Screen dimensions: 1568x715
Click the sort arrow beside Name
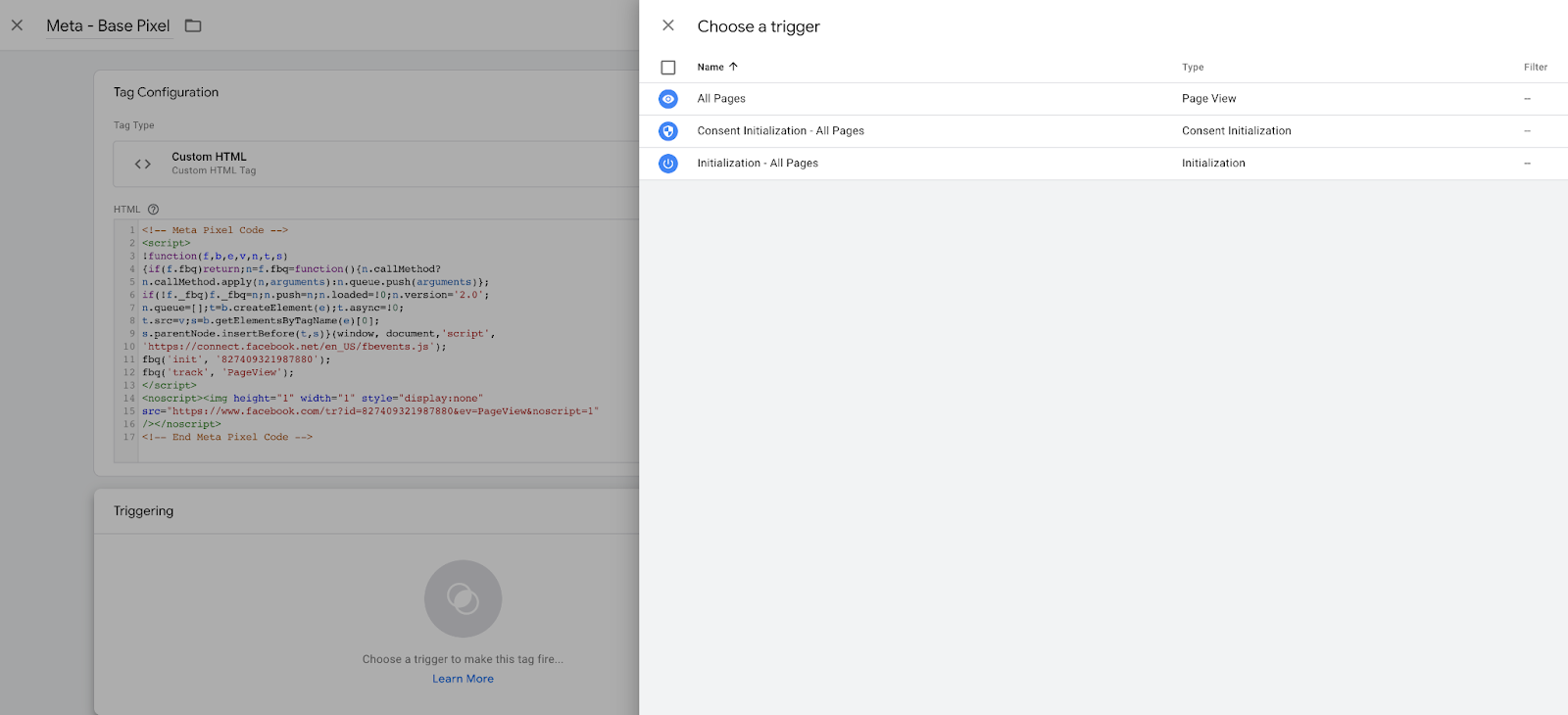tap(733, 67)
